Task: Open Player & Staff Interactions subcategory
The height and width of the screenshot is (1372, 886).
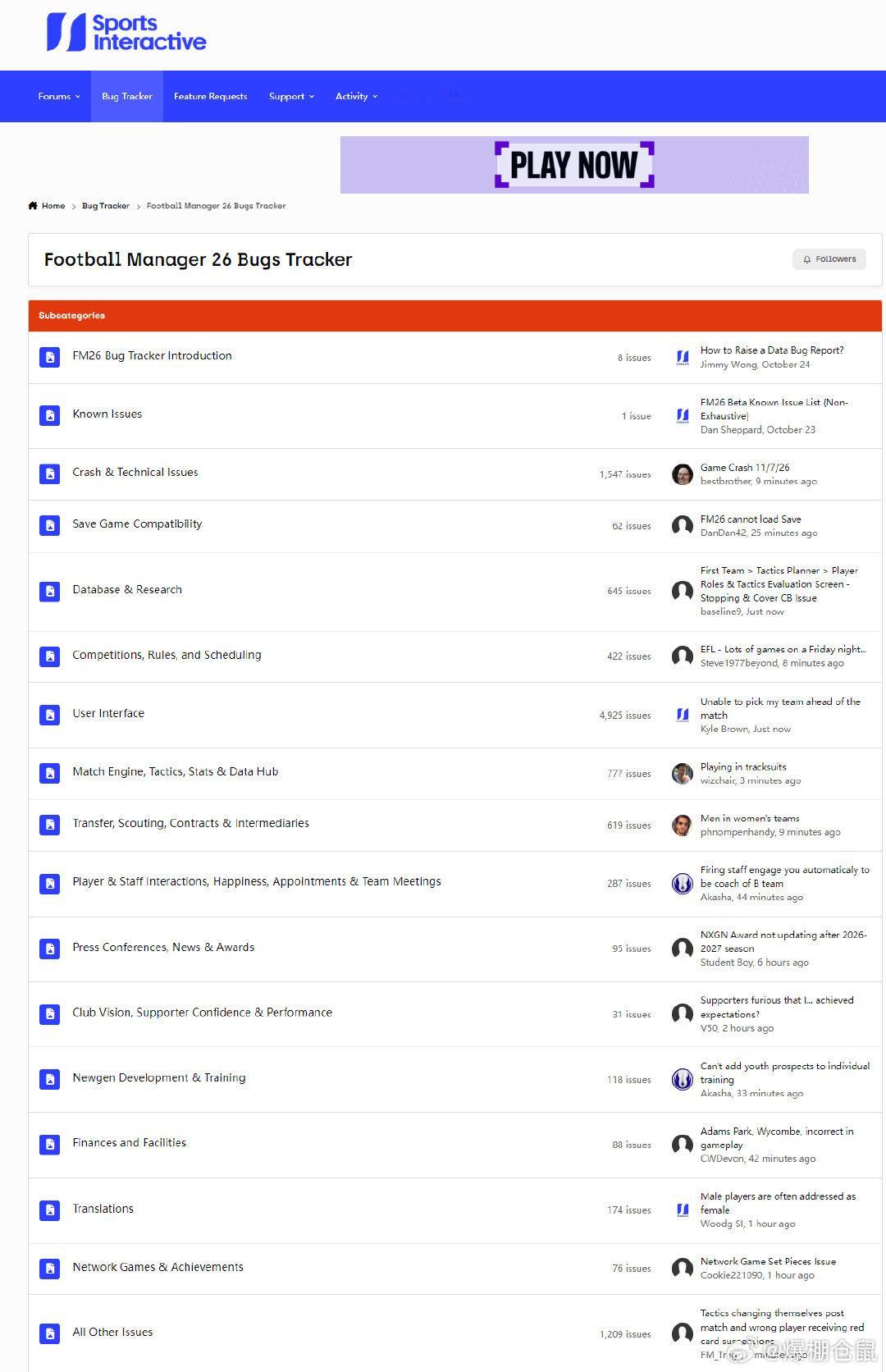Action: pos(257,881)
